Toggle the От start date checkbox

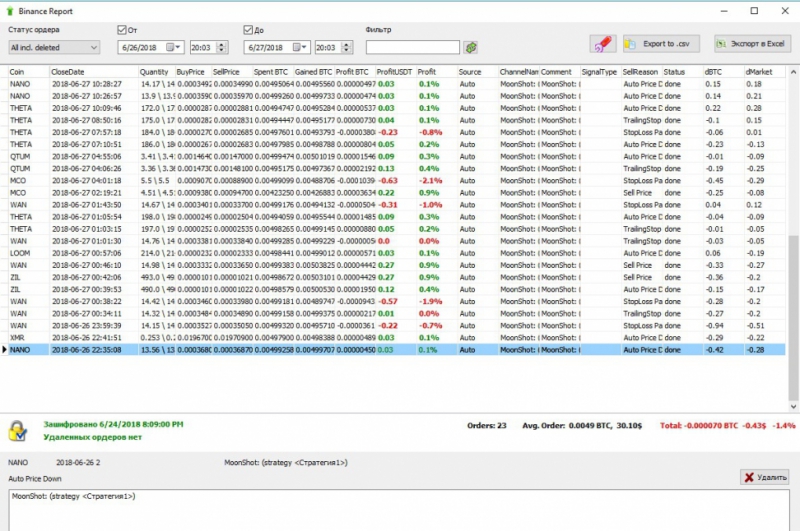click(x=121, y=30)
